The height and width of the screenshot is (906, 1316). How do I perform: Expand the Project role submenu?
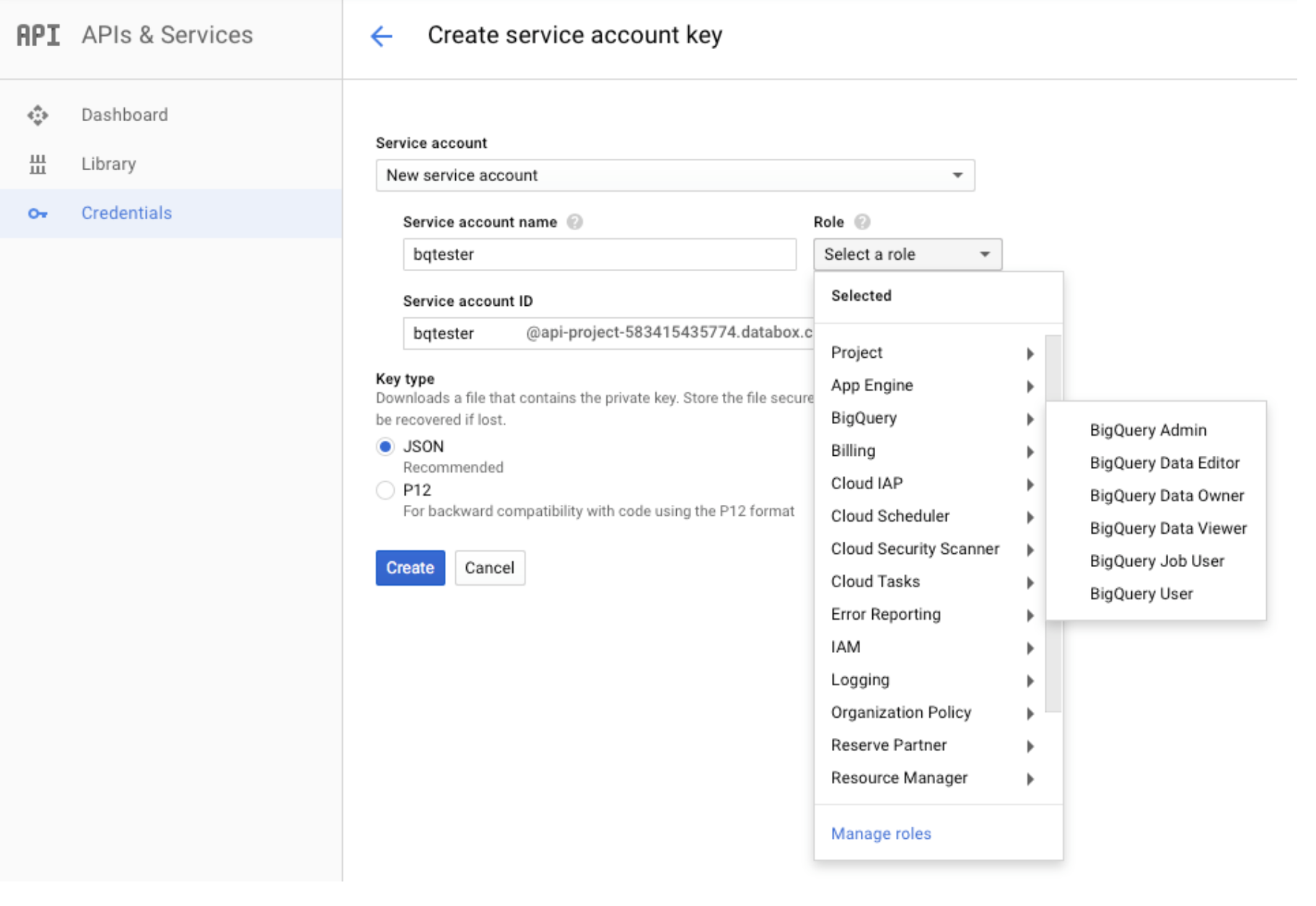pos(931,353)
